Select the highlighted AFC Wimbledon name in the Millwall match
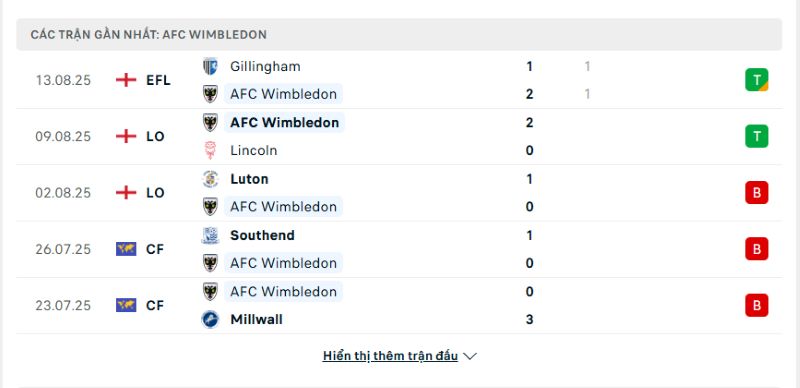800x388 pixels. [283, 292]
